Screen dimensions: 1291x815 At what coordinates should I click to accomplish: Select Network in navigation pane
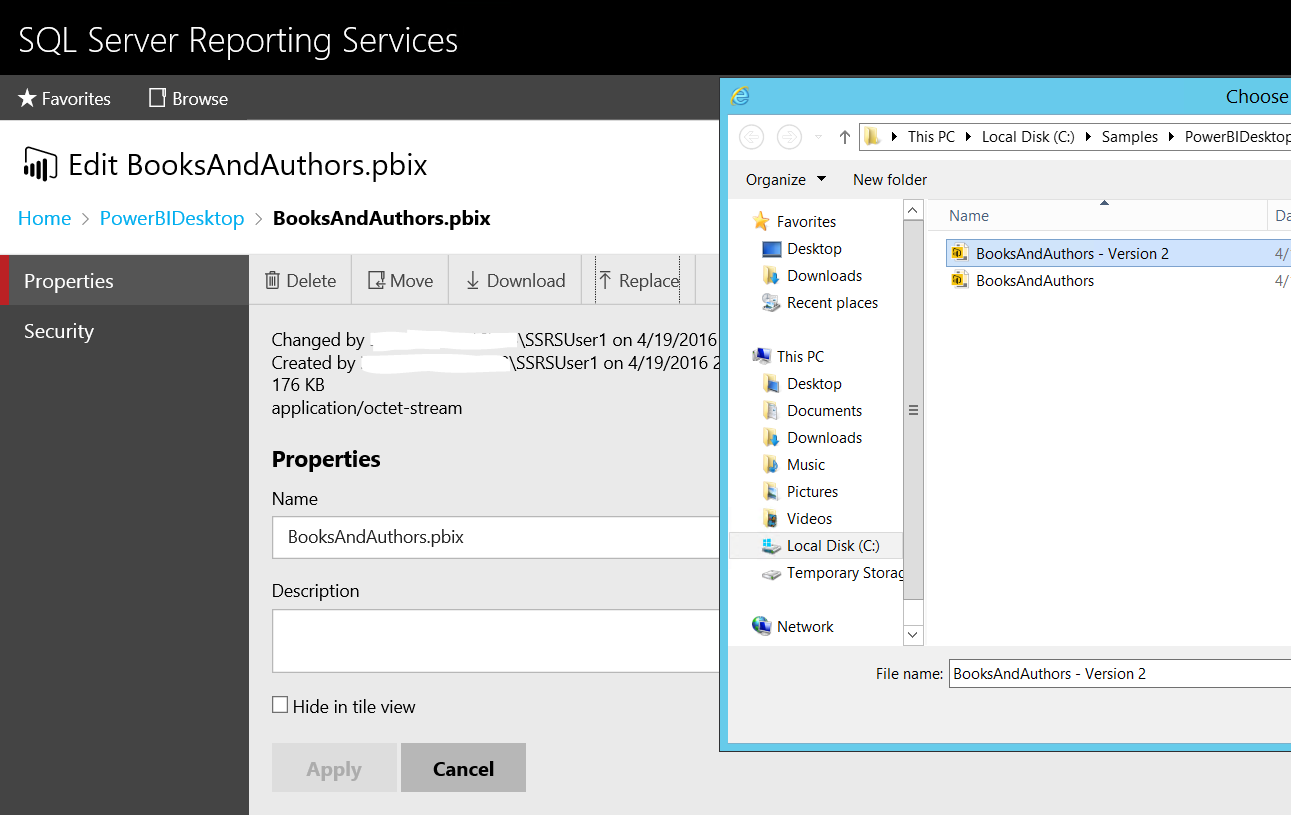click(805, 627)
